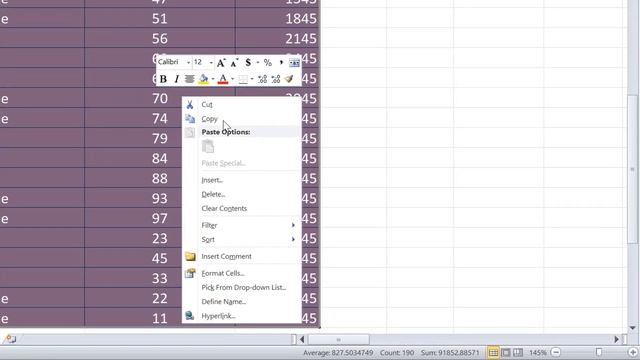Toggle italic in the mini toolbar

point(176,79)
